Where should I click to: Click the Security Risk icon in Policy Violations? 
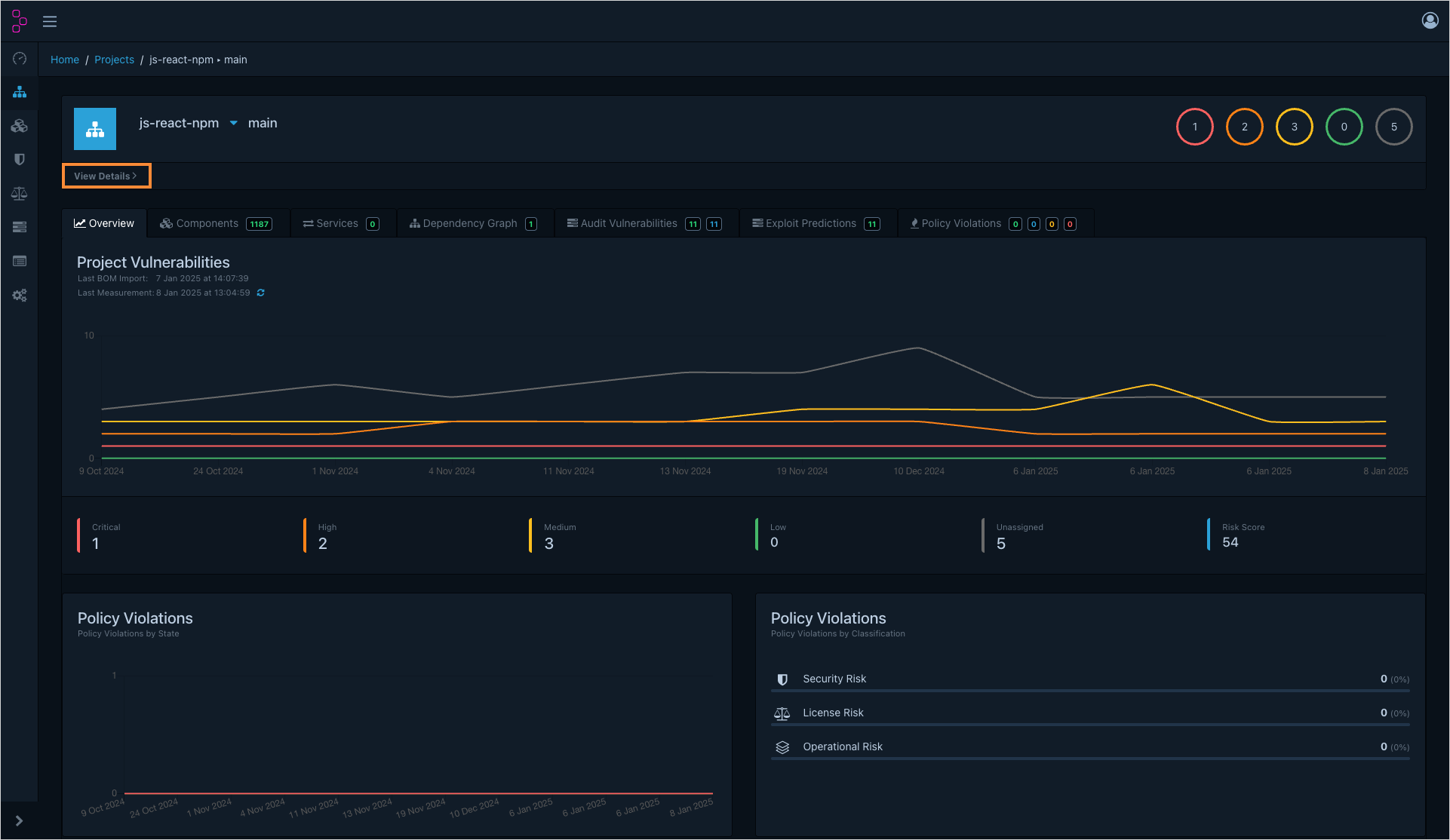click(782, 679)
